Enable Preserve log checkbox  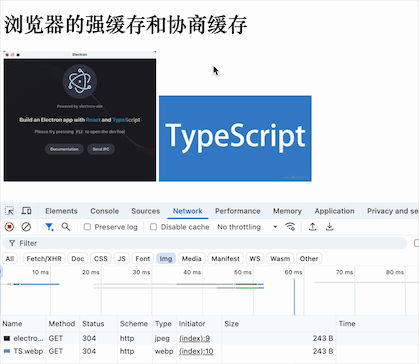point(87,227)
